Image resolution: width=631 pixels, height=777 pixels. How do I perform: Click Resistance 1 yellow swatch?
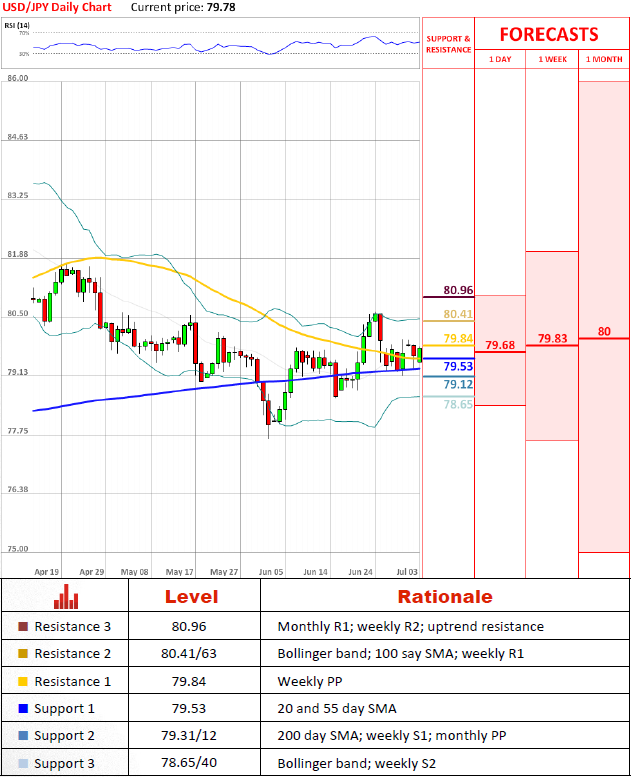23,681
